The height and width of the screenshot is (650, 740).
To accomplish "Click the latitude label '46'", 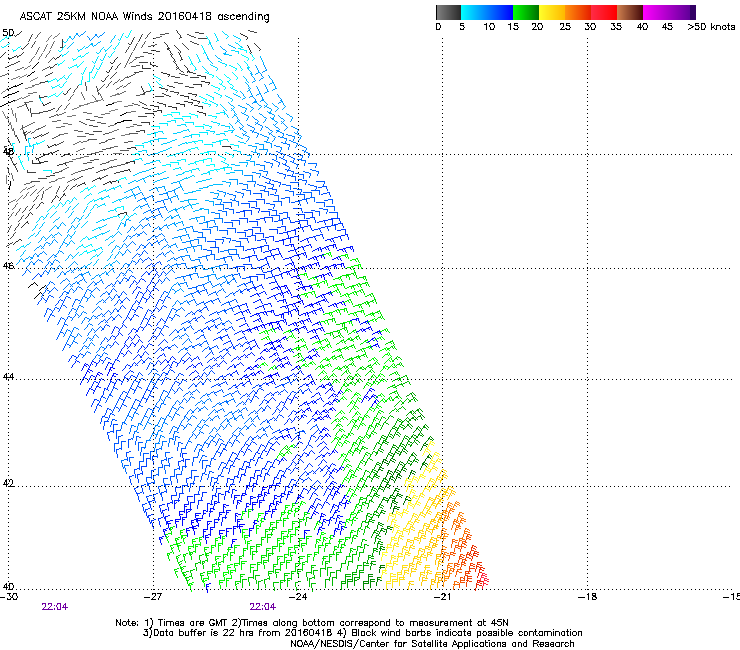I will point(8,266).
